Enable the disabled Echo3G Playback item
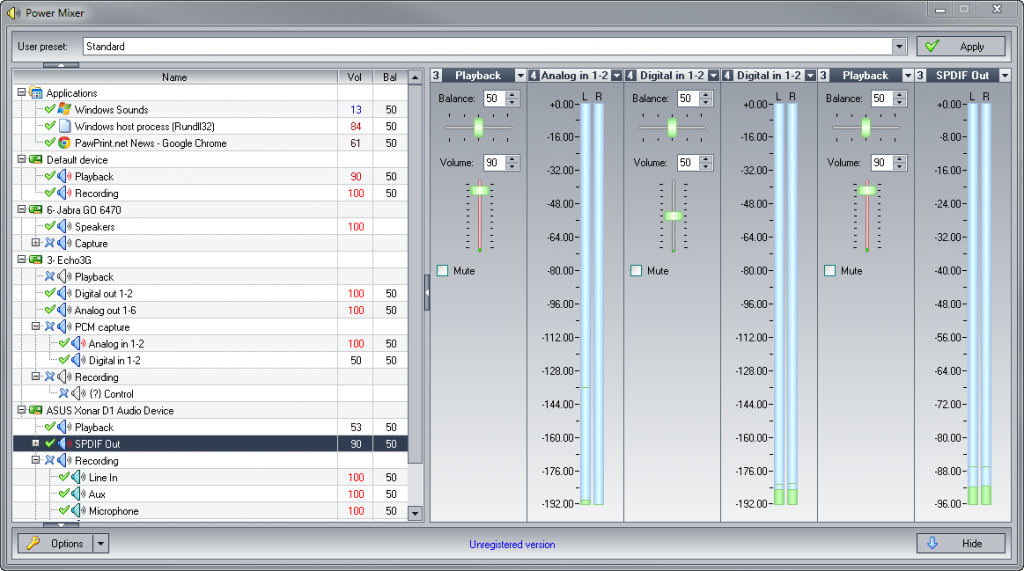1024x571 pixels. [x=50, y=276]
